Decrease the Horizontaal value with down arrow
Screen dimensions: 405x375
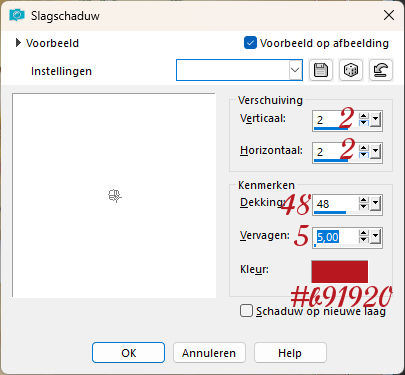[x=364, y=155]
